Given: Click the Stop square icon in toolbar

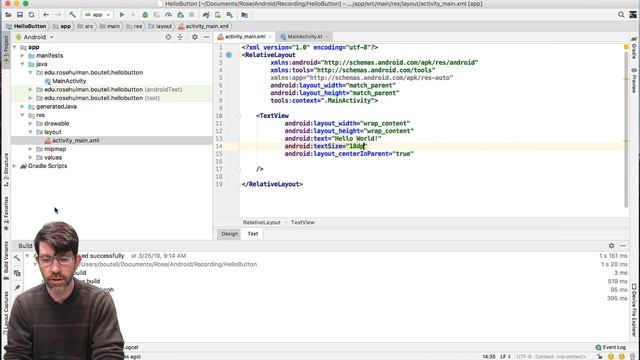Looking at the screenshot, I should coord(192,15).
